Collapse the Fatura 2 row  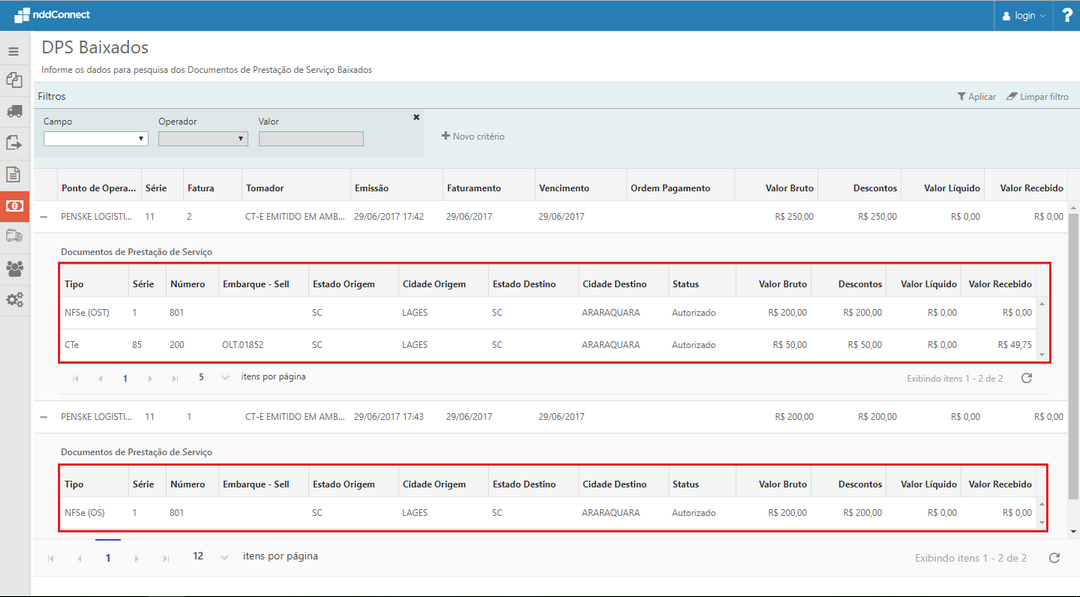pyautogui.click(x=44, y=216)
